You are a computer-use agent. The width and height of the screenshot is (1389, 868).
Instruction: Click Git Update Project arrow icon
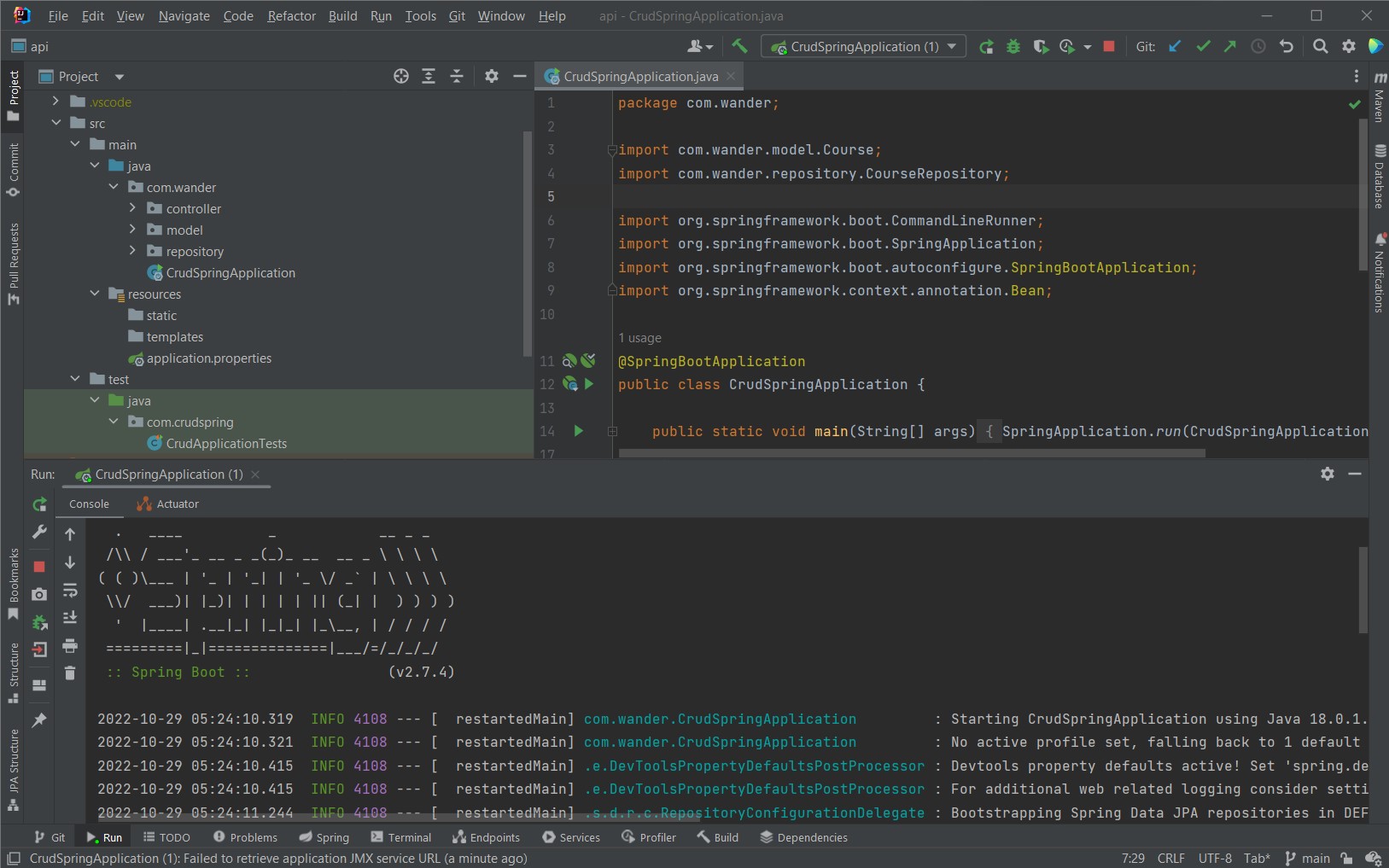tap(1176, 47)
